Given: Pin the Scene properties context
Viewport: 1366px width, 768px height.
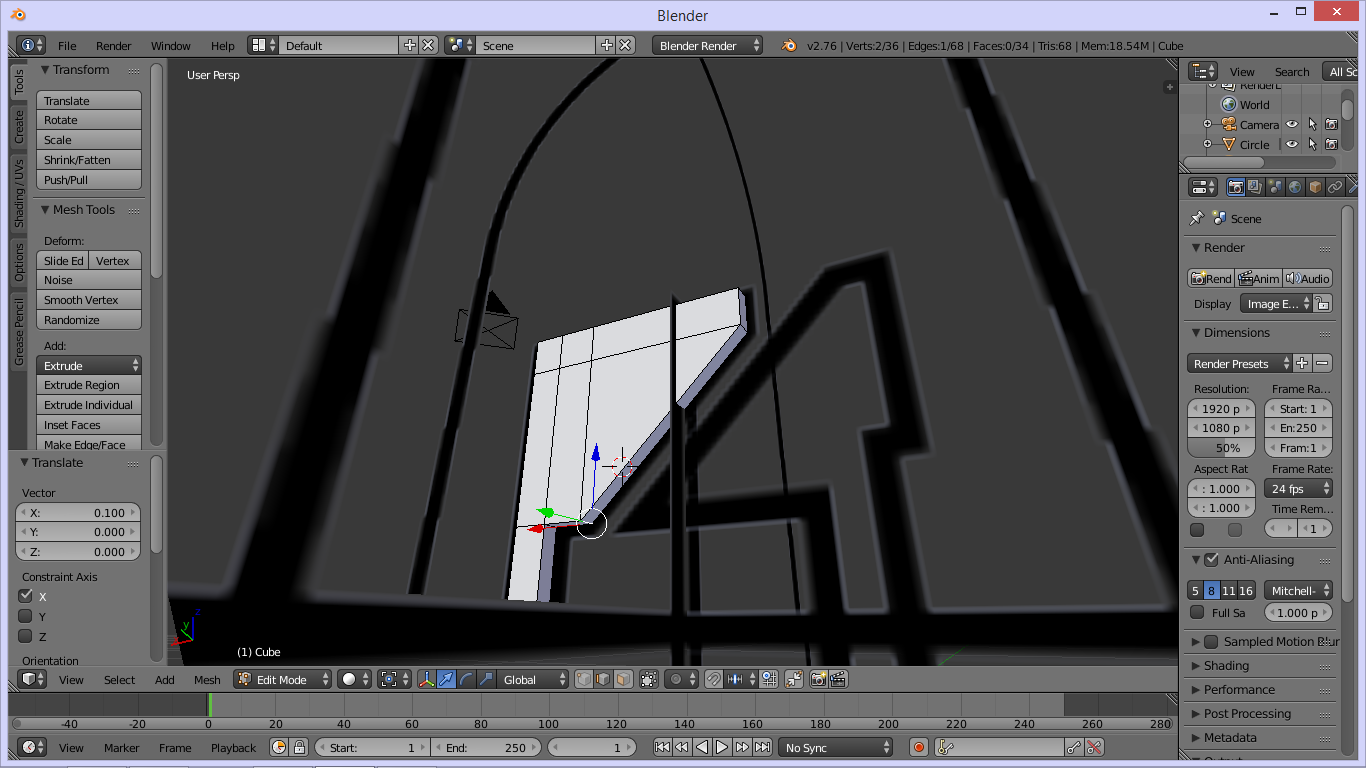Looking at the screenshot, I should 1197,218.
